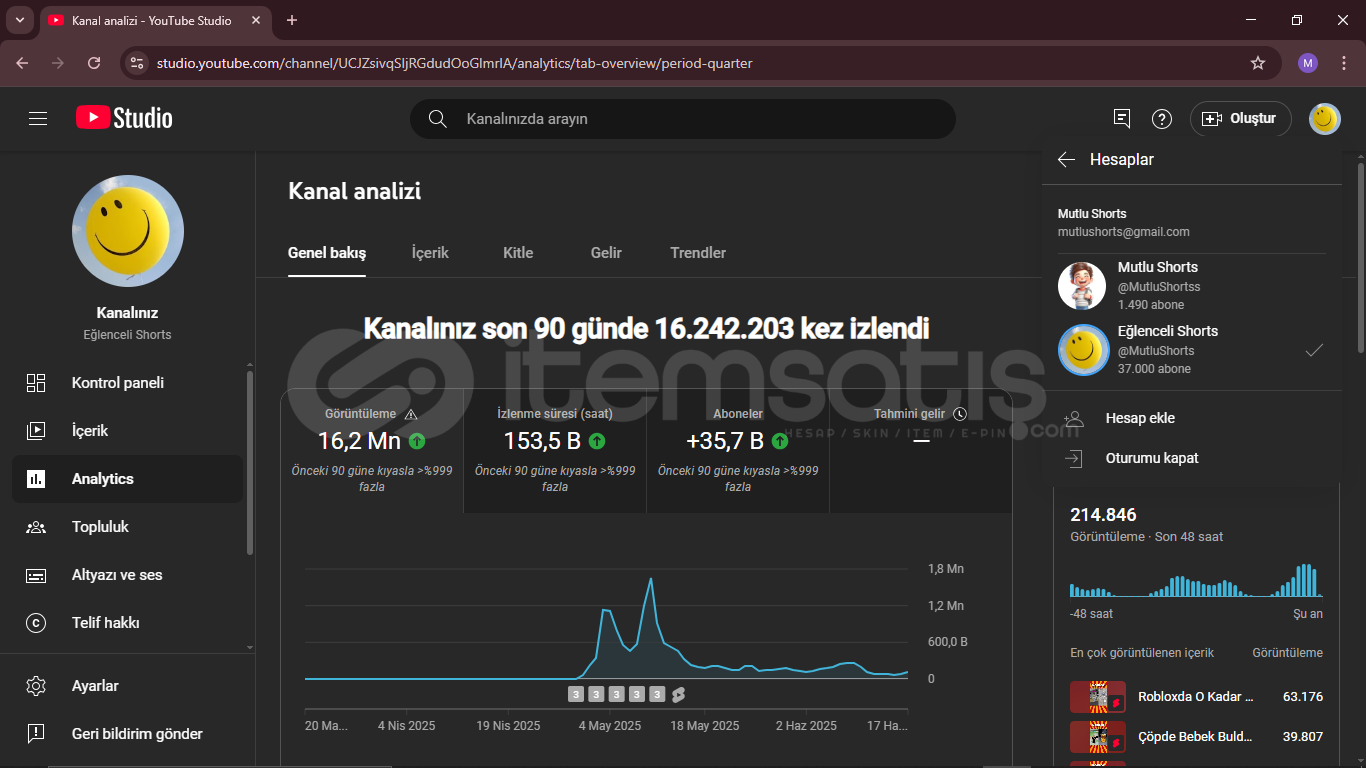Open Altyazı ve ses section
Screen dimensions: 1366x768
[128, 575]
